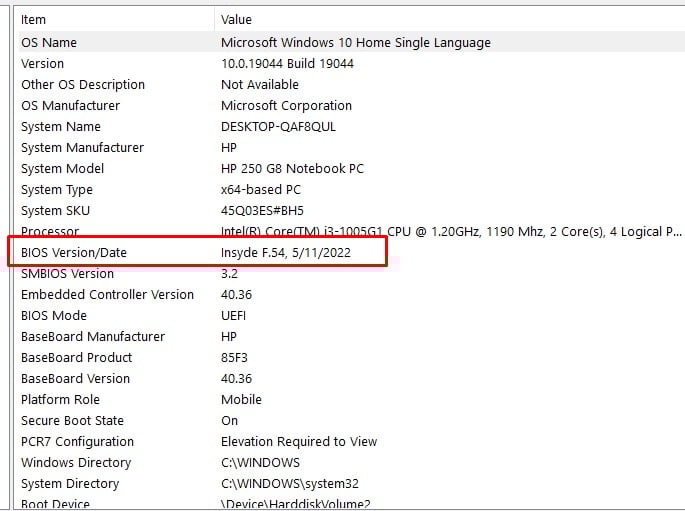Select the Platform Role row label
The width and height of the screenshot is (685, 511).
pyautogui.click(x=60, y=399)
